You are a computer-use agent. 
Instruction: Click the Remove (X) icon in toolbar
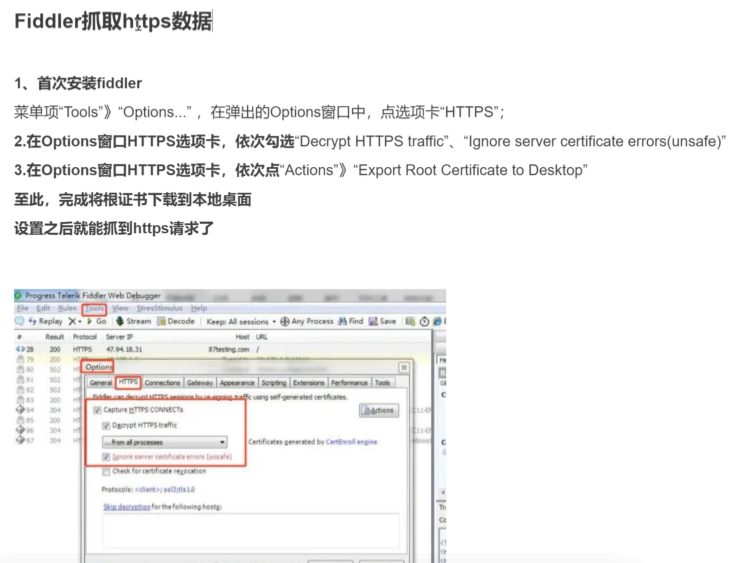[x=72, y=321]
